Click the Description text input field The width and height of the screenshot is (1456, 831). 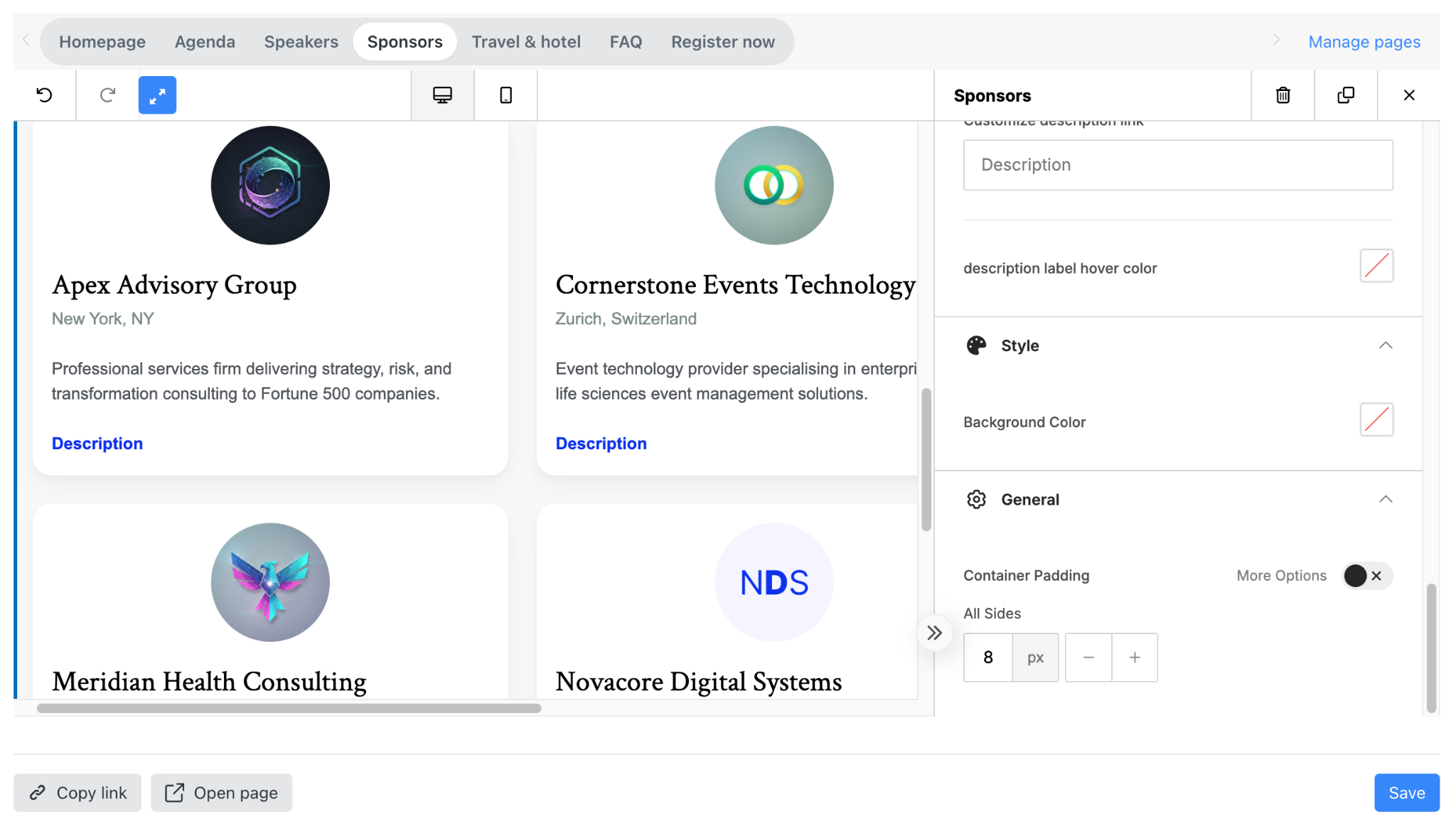point(1178,165)
